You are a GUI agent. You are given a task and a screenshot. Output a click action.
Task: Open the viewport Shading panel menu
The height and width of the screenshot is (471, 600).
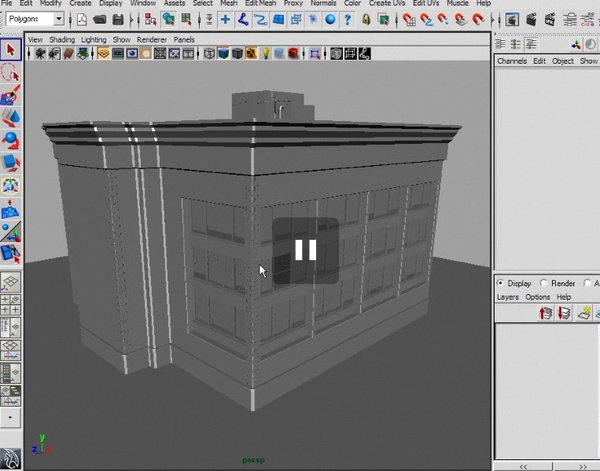pos(62,39)
